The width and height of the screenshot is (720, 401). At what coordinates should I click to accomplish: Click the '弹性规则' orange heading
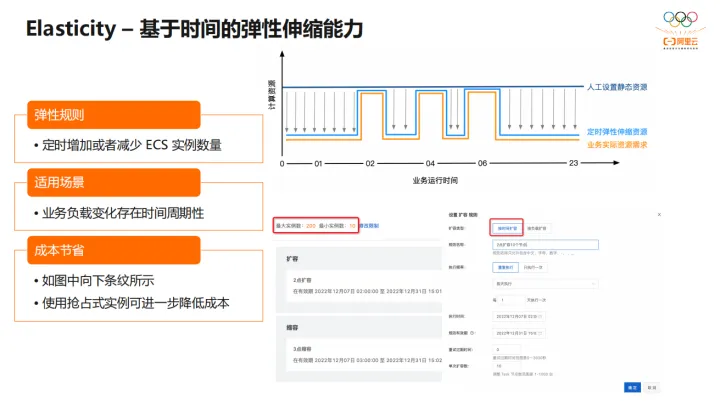[x=114, y=115]
